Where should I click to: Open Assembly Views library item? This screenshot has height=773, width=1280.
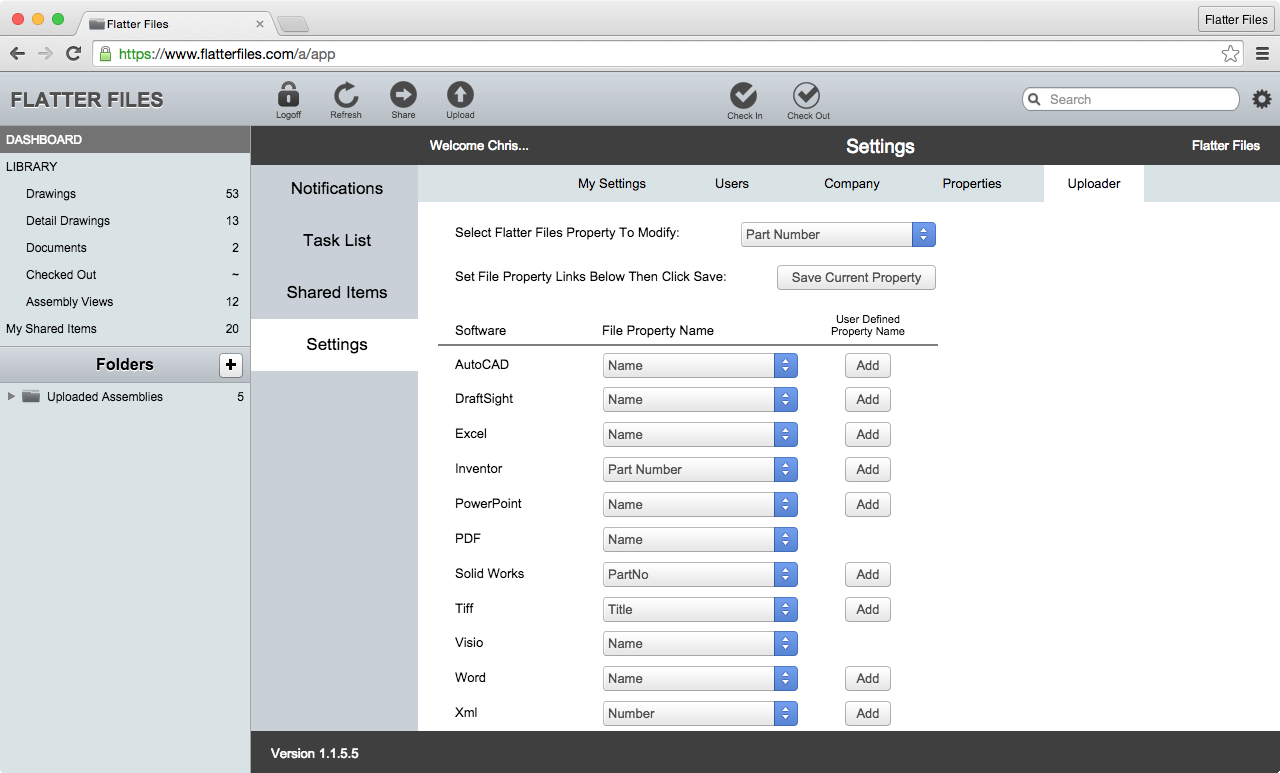(x=125, y=302)
